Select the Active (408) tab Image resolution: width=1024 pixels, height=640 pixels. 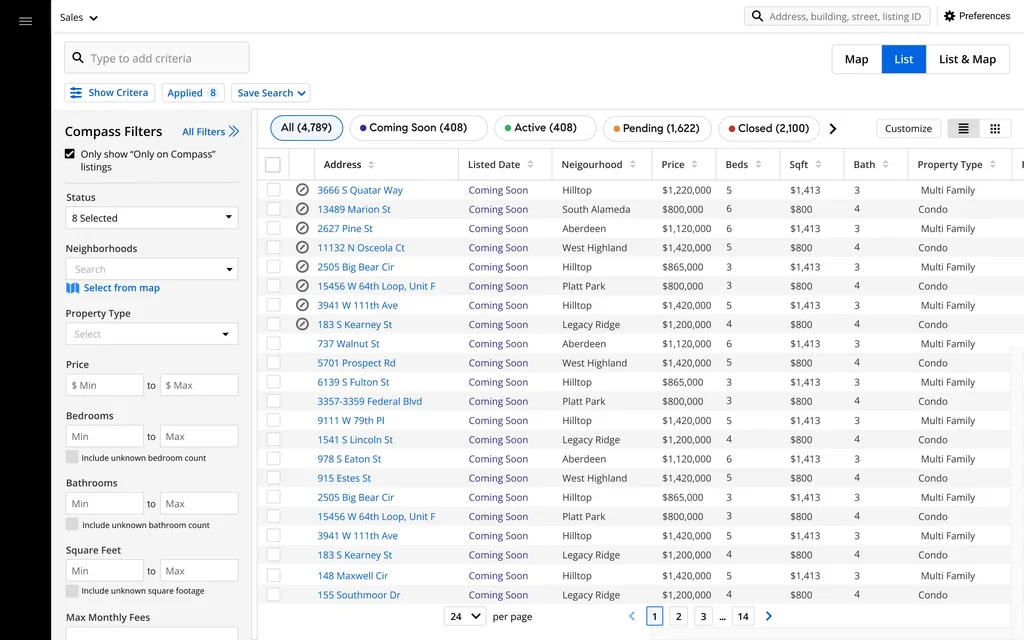pyautogui.click(x=545, y=128)
